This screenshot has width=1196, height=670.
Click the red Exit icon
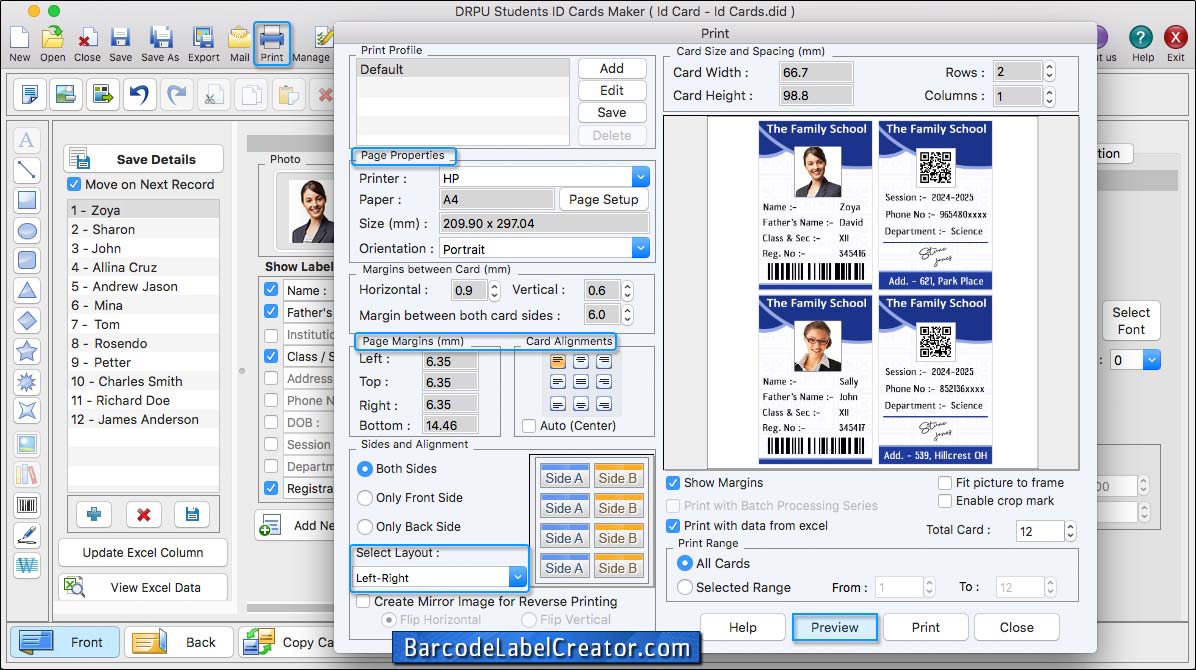coord(1175,43)
